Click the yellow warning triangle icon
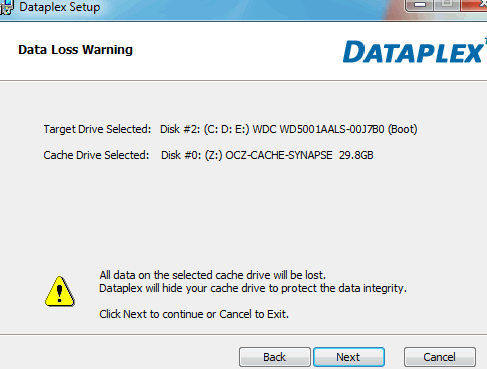This screenshot has width=487, height=369. [x=60, y=292]
